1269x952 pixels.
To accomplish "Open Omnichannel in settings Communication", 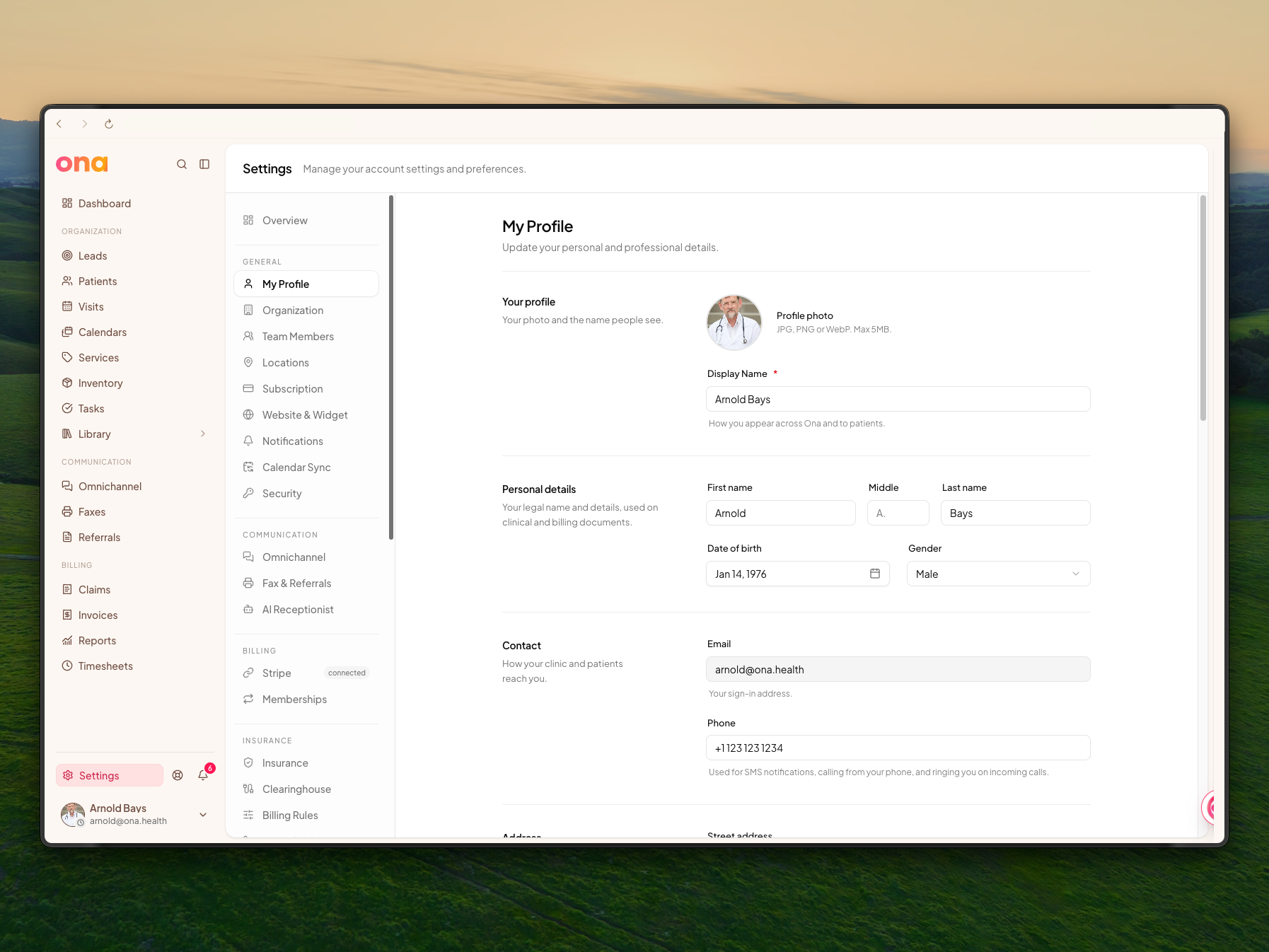I will click(x=306, y=557).
